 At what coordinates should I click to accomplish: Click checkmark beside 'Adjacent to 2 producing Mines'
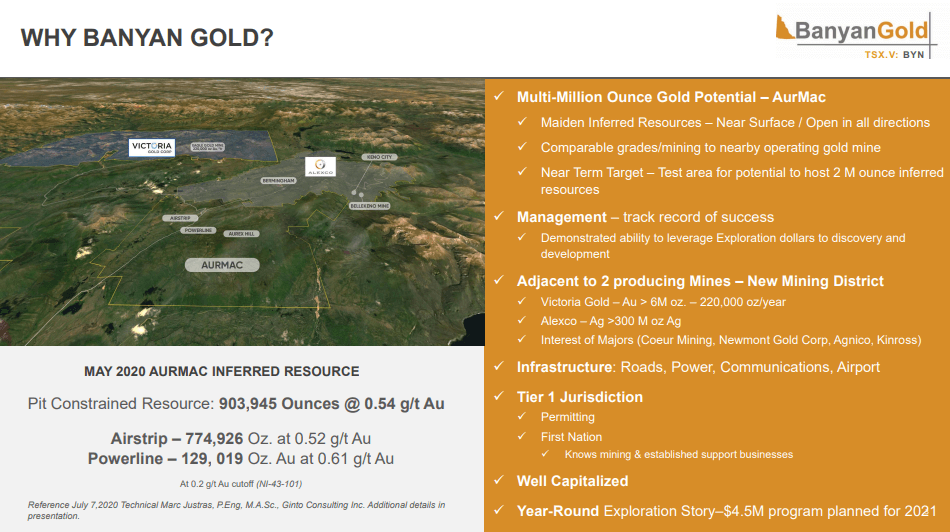[499, 280]
